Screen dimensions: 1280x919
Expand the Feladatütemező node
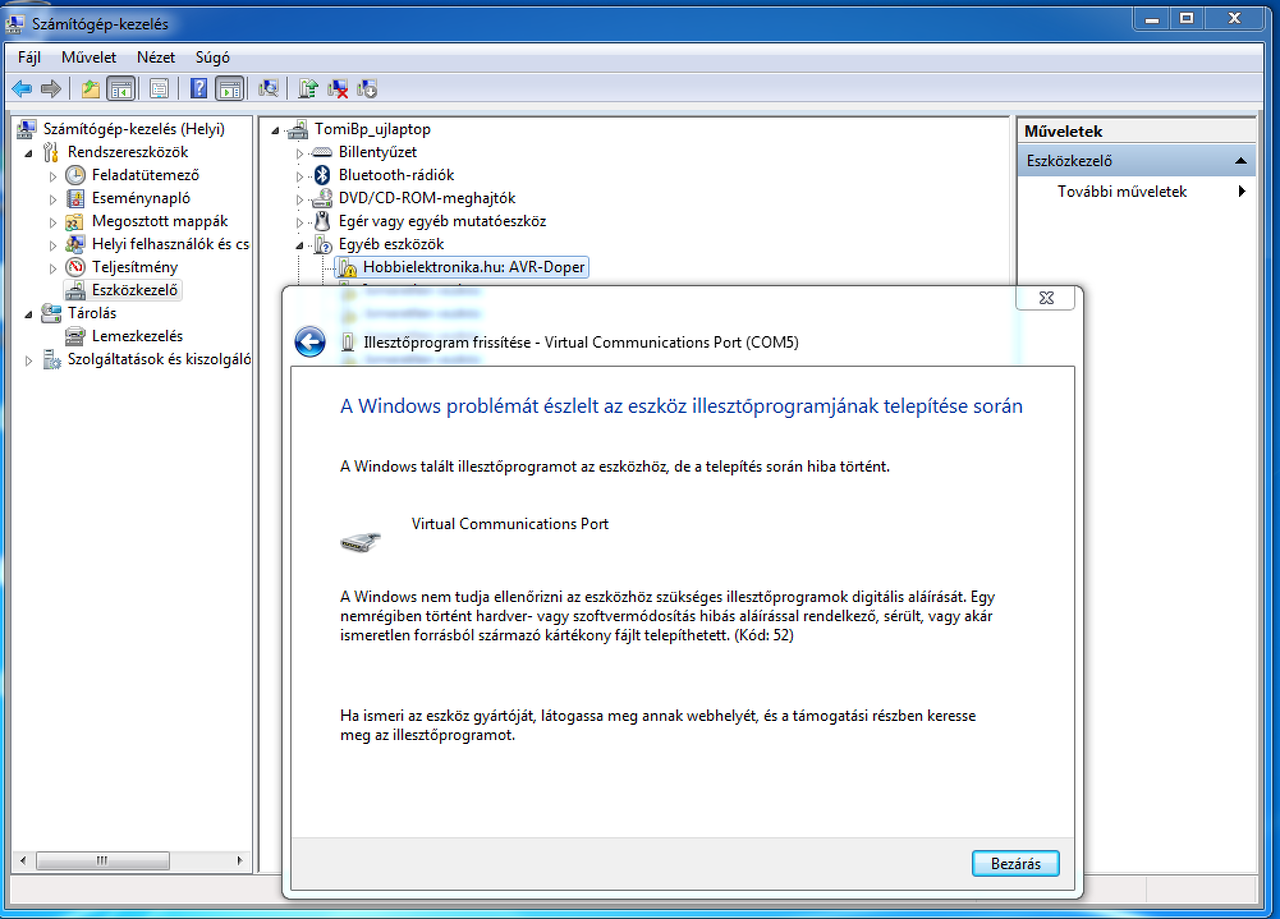tap(53, 175)
